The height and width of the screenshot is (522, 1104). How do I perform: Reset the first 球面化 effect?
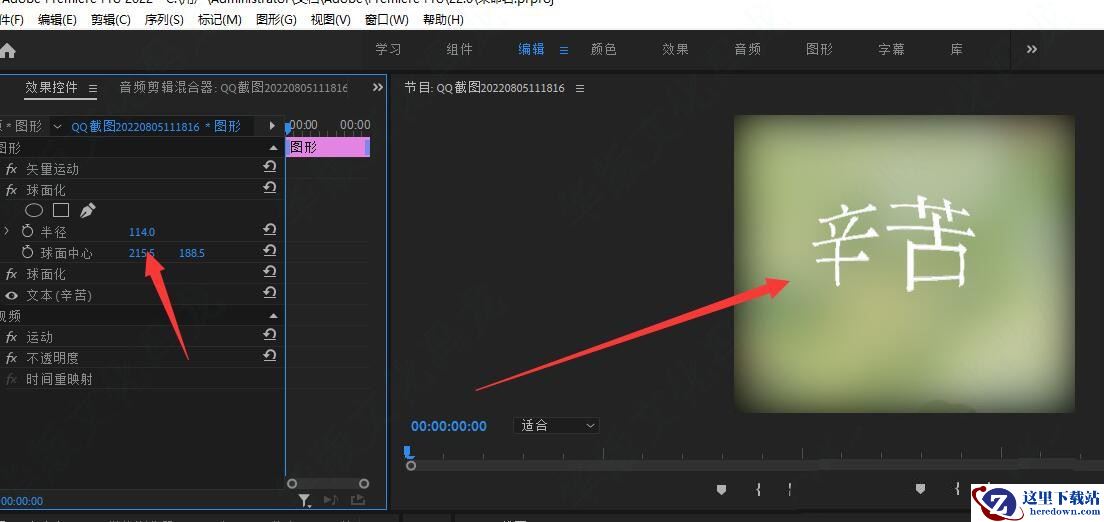coord(270,188)
